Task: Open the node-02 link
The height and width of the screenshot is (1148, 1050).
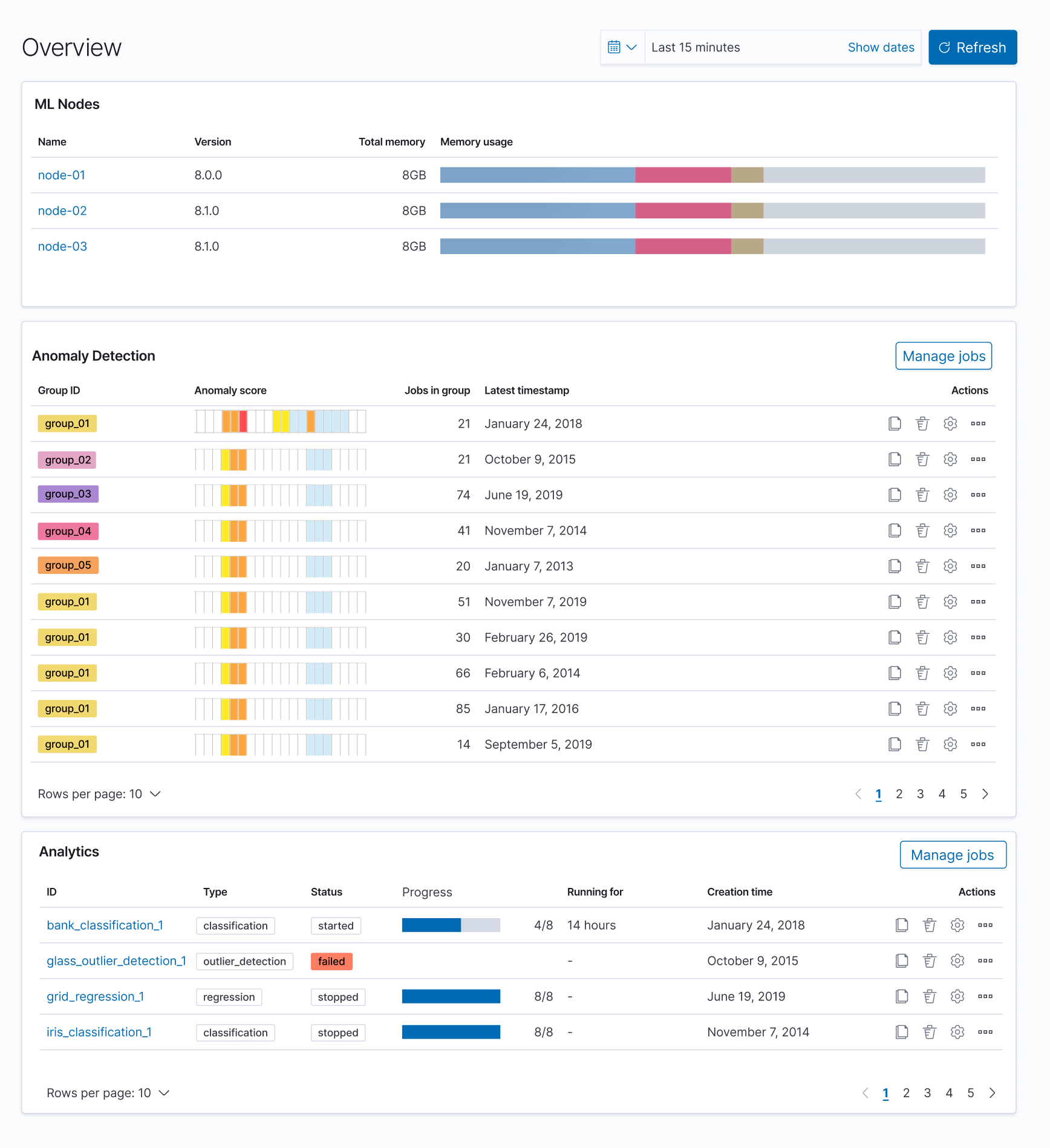Action: pyautogui.click(x=62, y=210)
